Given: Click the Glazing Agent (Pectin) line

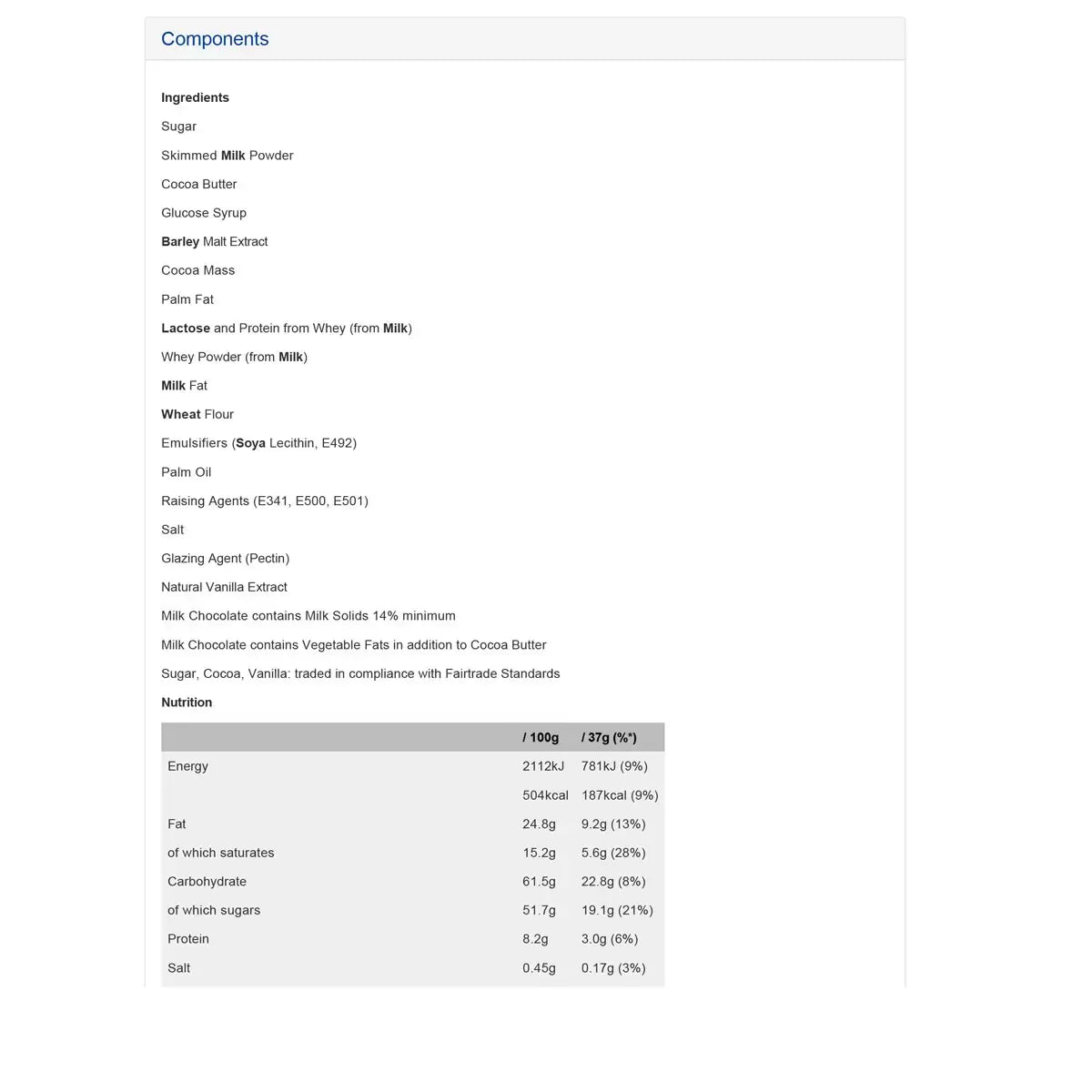Looking at the screenshot, I should click(225, 559).
